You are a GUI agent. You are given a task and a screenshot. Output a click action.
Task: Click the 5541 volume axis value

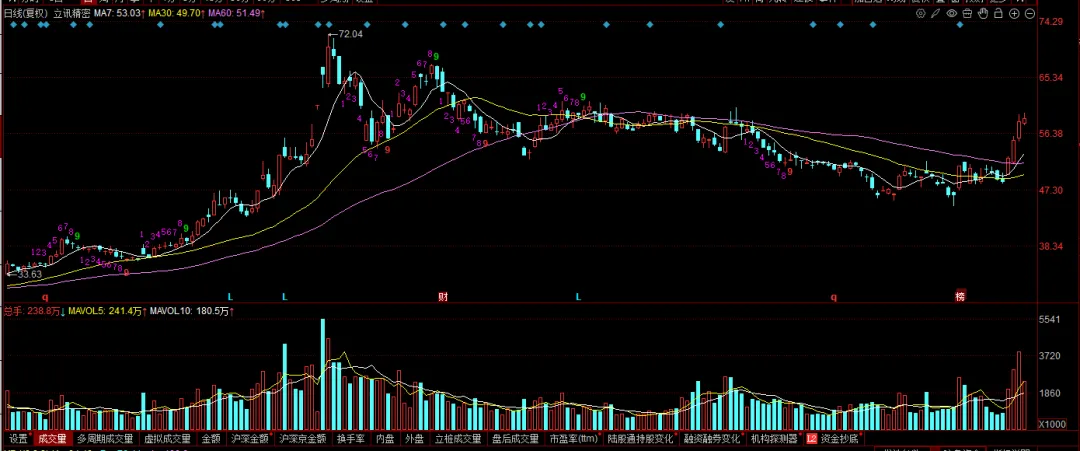[x=1049, y=319]
